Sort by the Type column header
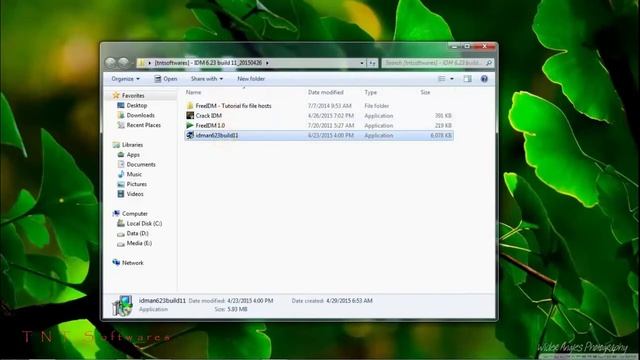The width and height of the screenshot is (640, 360). click(371, 93)
